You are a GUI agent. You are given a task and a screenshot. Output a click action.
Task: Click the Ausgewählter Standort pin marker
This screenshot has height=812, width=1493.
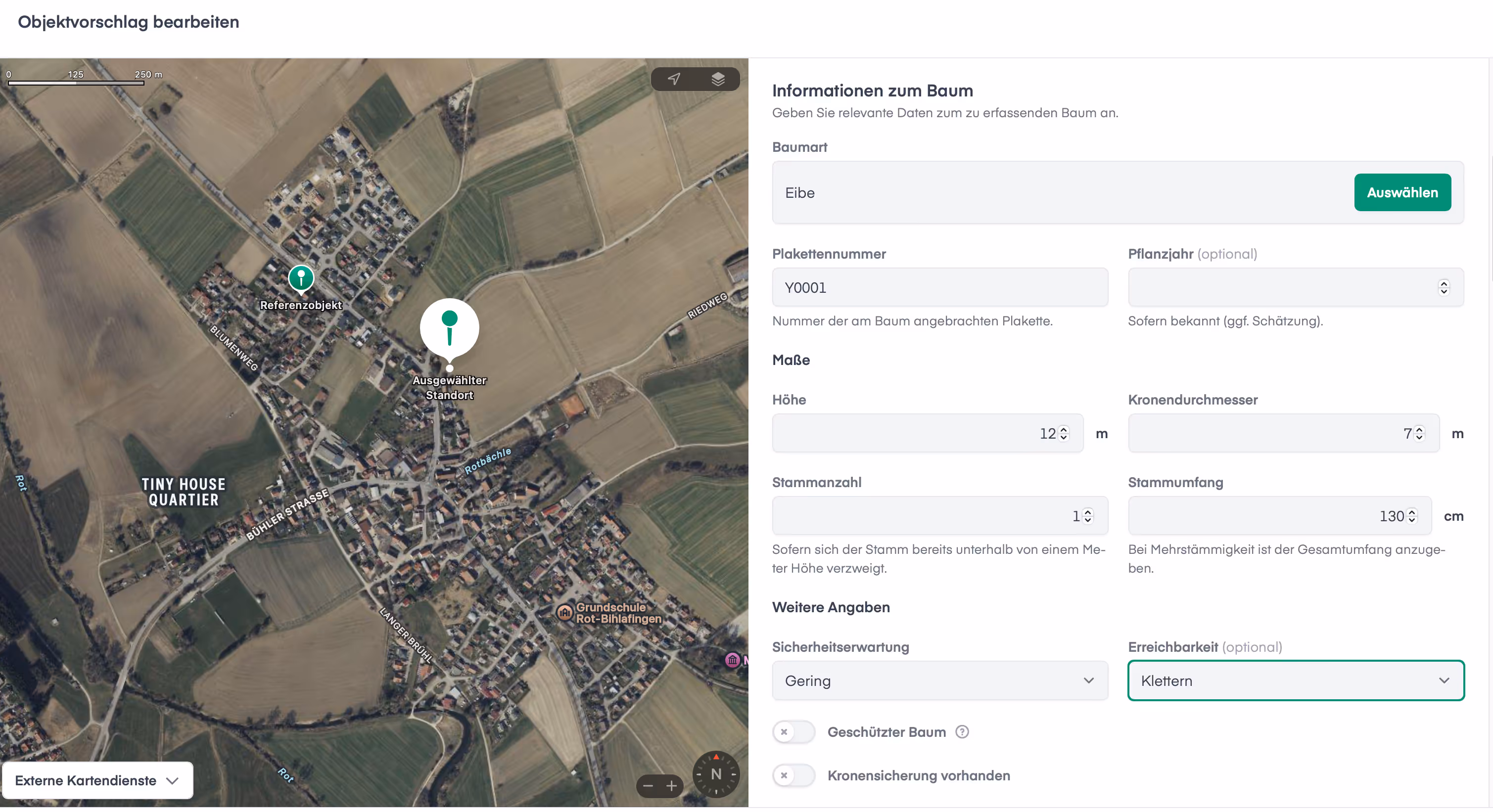[x=449, y=328]
